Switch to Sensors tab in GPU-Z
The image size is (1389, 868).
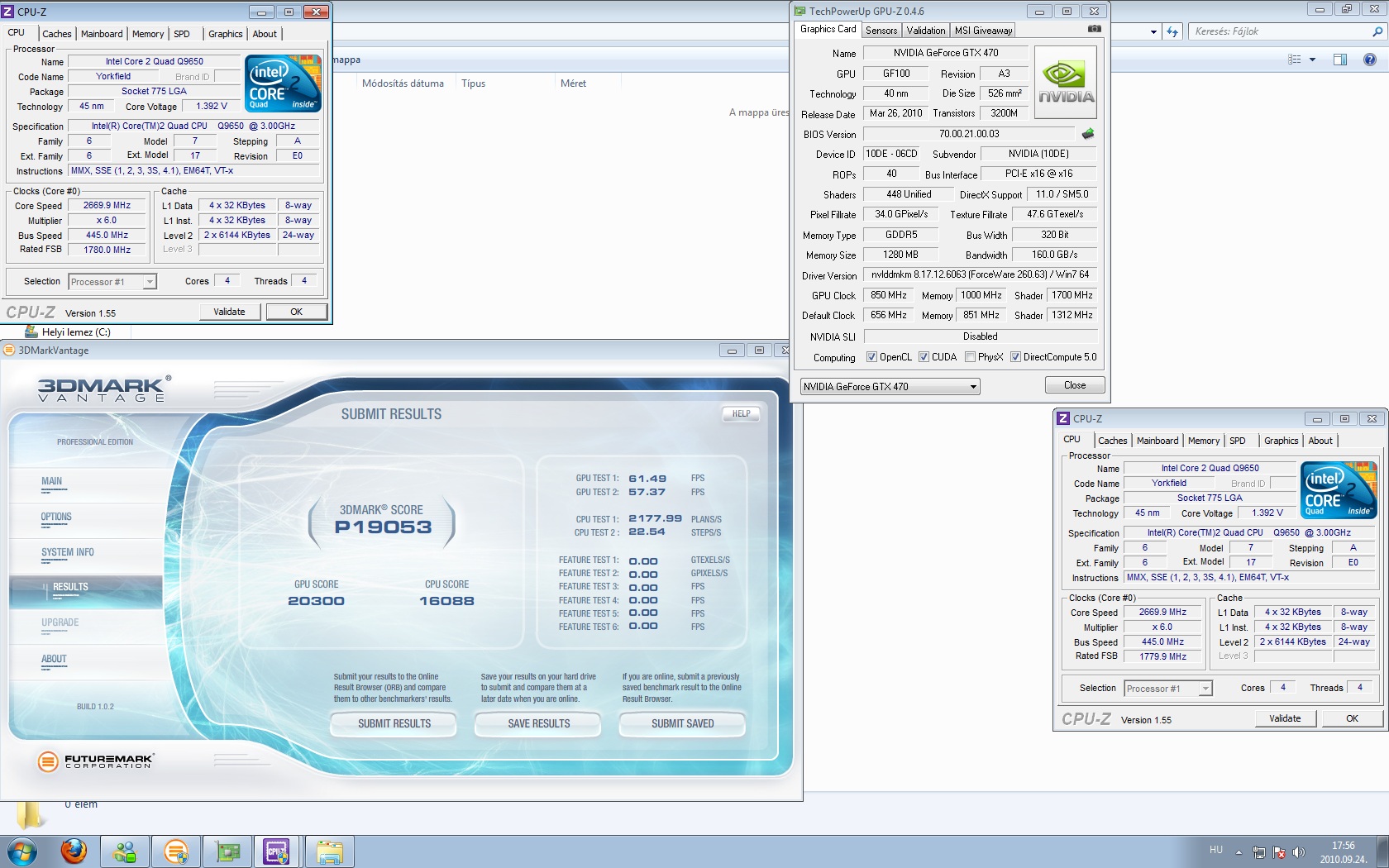881,31
